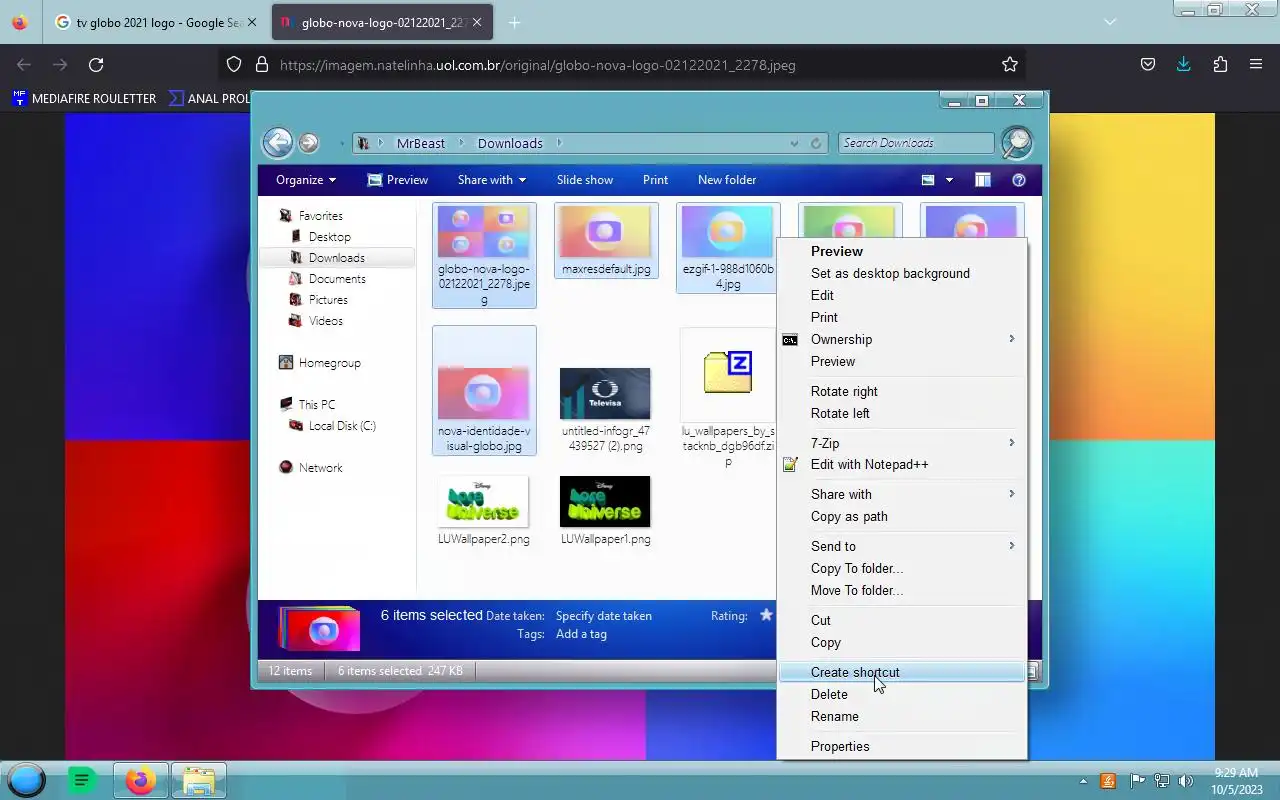Click Add a tag in details pane
Screen dimensions: 1280x800
point(581,634)
